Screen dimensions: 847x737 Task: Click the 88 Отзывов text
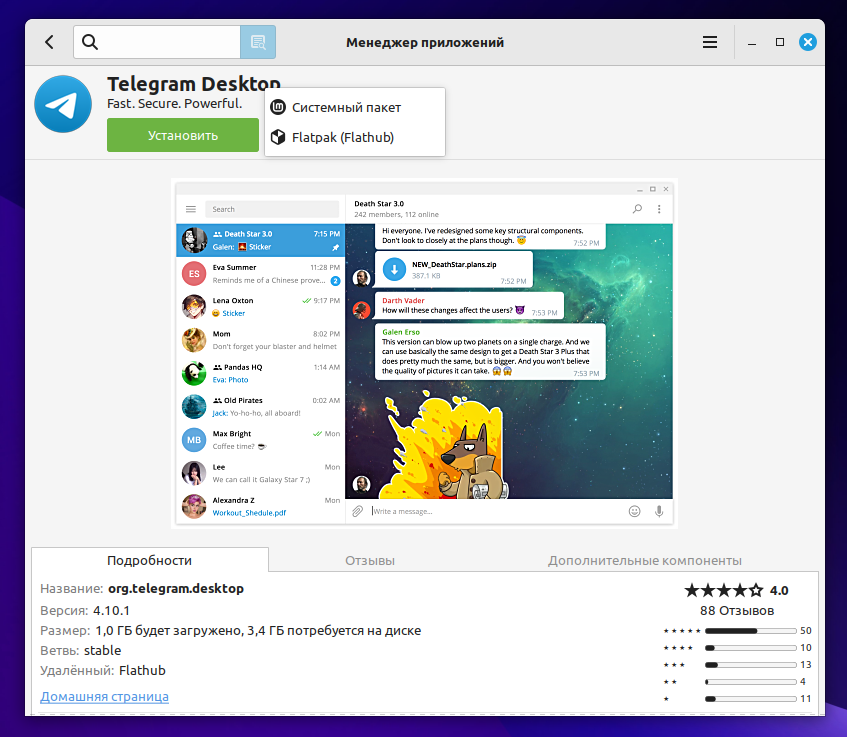click(737, 611)
